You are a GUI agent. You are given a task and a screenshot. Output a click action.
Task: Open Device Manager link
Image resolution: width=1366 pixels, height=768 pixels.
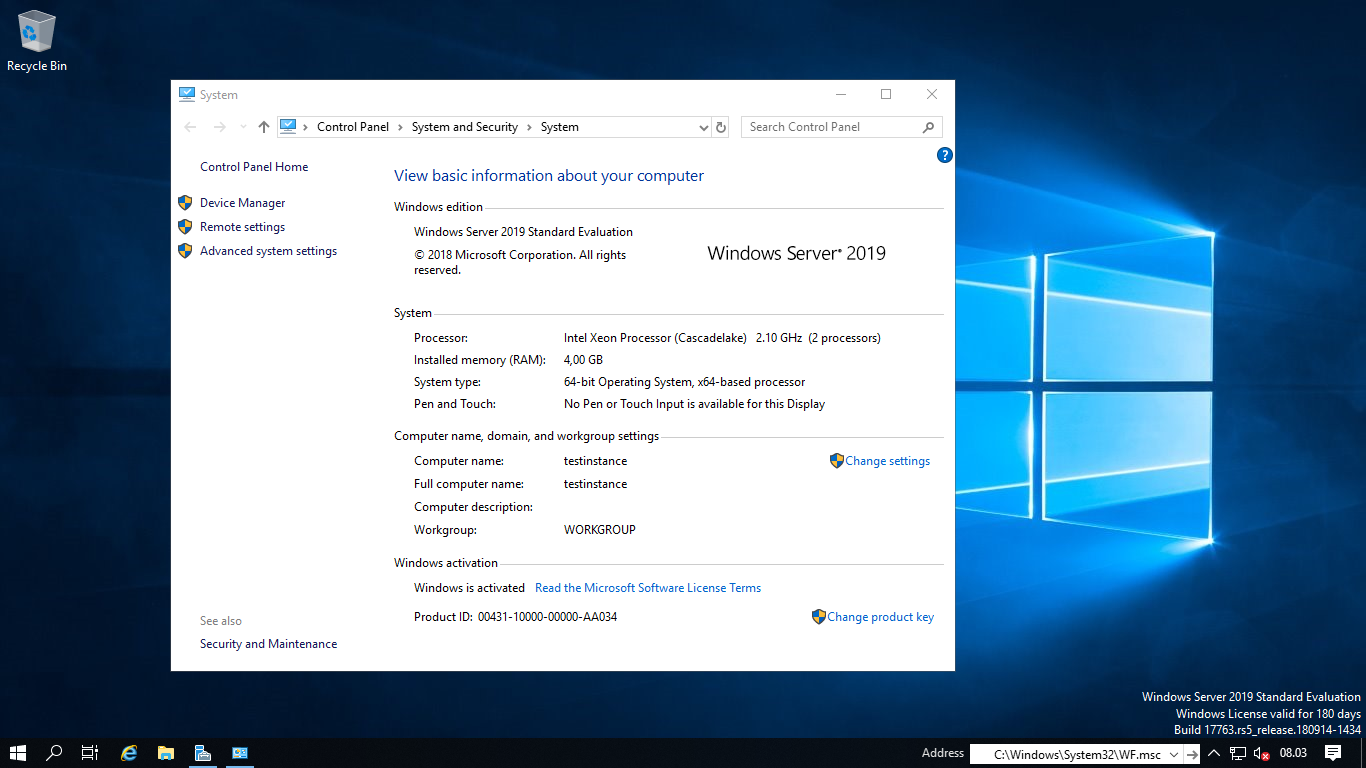[x=242, y=203]
